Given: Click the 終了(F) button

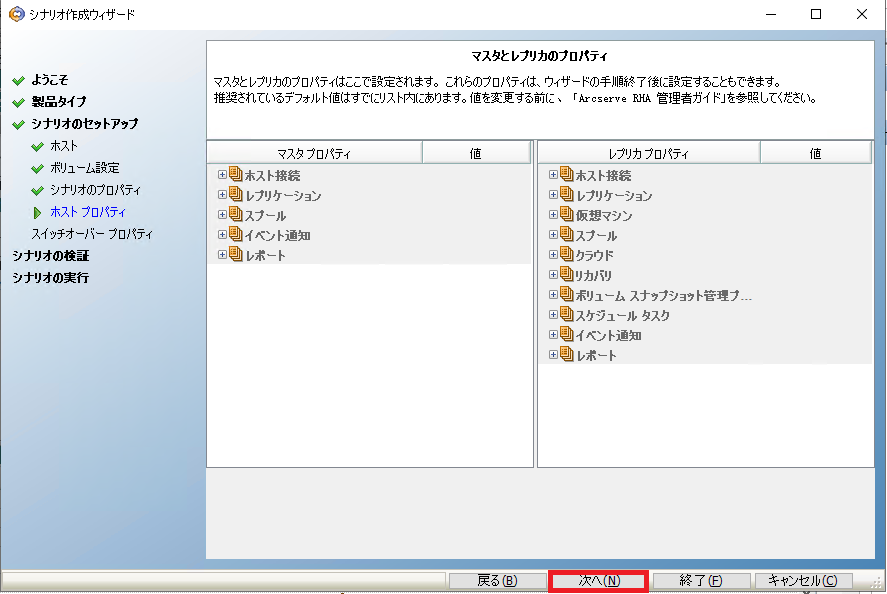Looking at the screenshot, I should (701, 581).
